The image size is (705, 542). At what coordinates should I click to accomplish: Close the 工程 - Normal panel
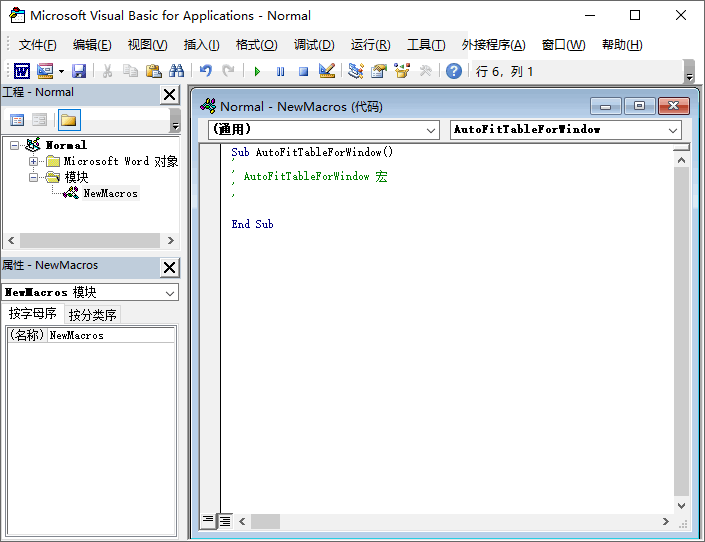click(x=170, y=94)
